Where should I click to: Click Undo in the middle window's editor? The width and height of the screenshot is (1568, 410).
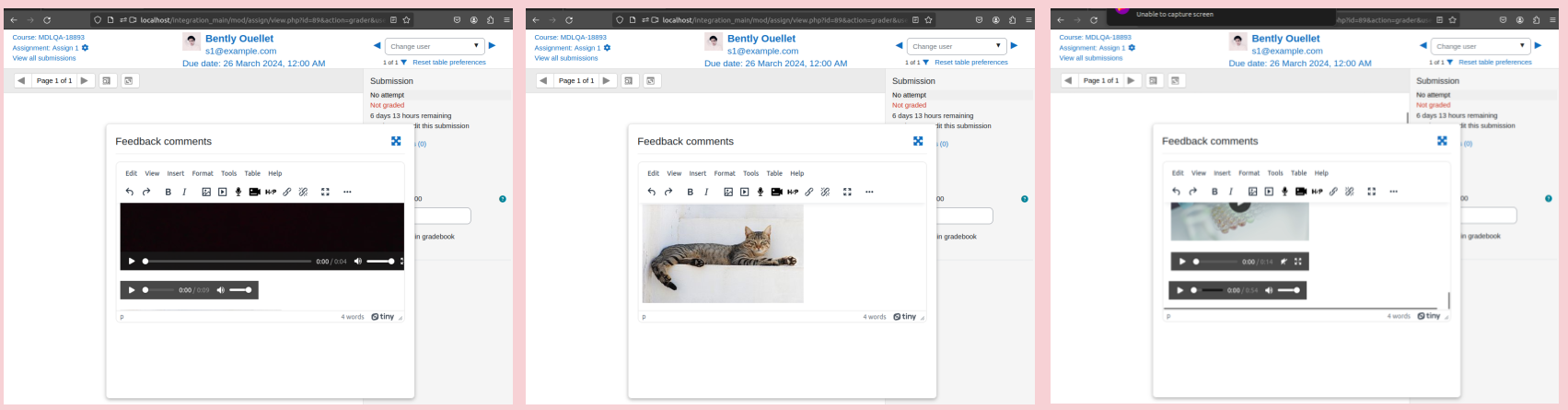652,192
